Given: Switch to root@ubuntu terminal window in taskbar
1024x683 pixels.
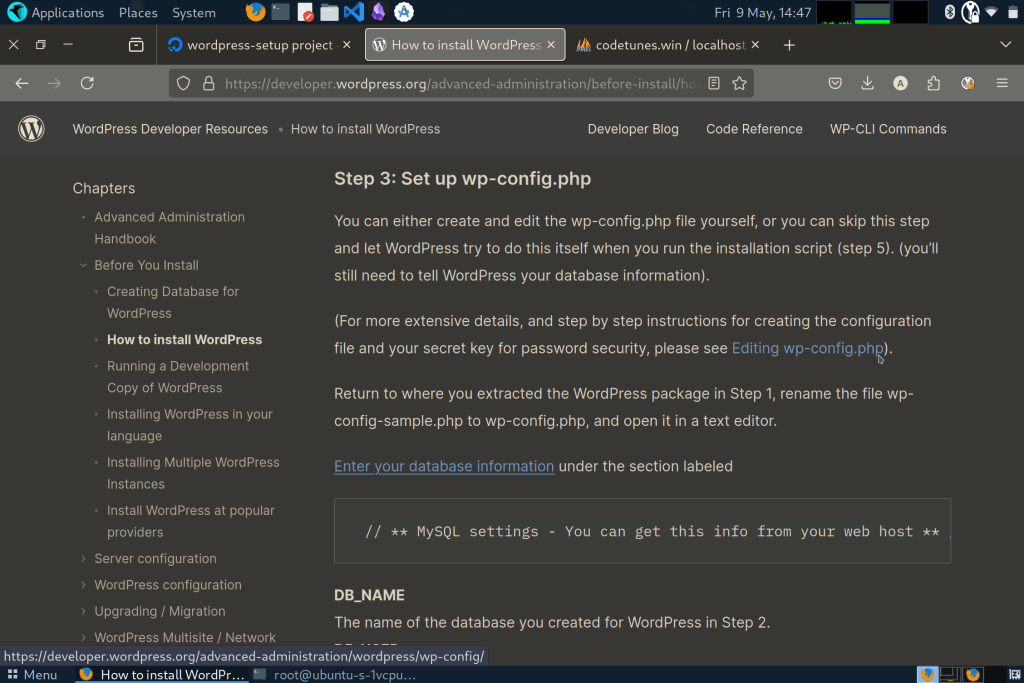Looking at the screenshot, I should click(x=334, y=675).
